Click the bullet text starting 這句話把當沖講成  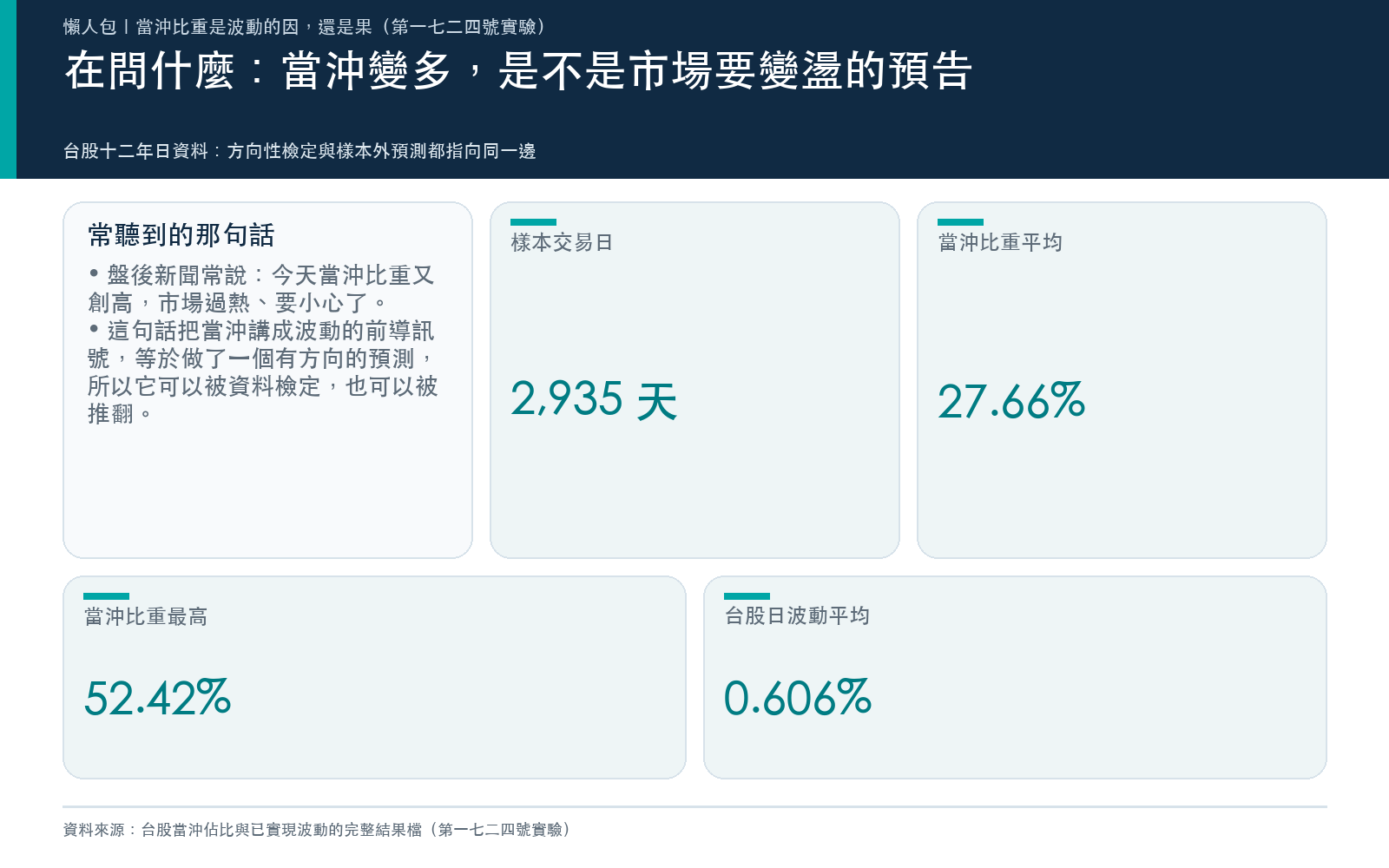click(x=263, y=372)
